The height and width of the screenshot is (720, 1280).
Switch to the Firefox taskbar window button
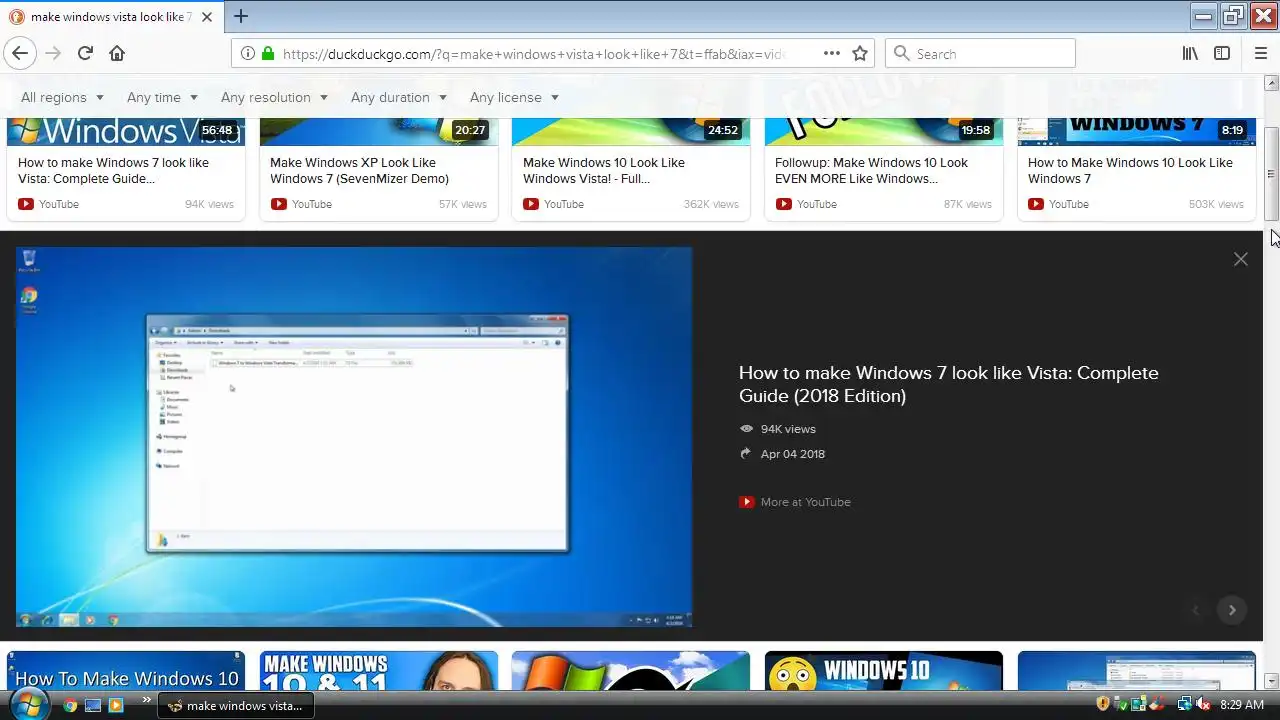pos(237,705)
